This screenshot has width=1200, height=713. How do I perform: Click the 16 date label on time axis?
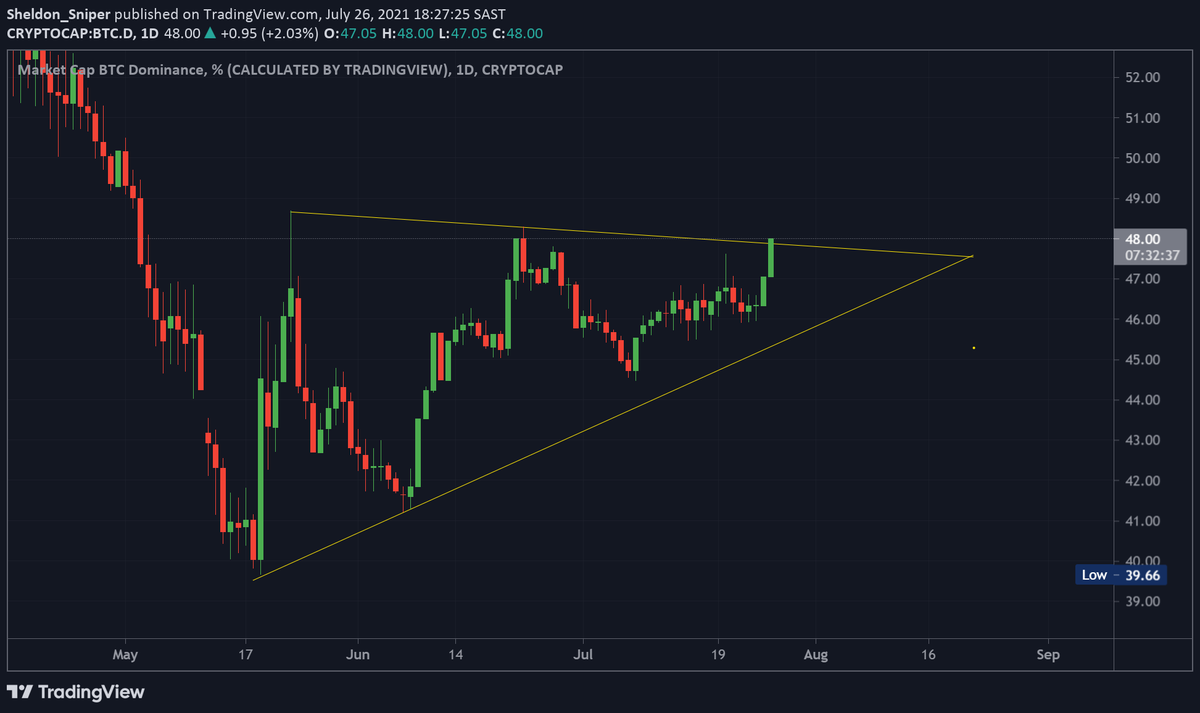click(929, 655)
